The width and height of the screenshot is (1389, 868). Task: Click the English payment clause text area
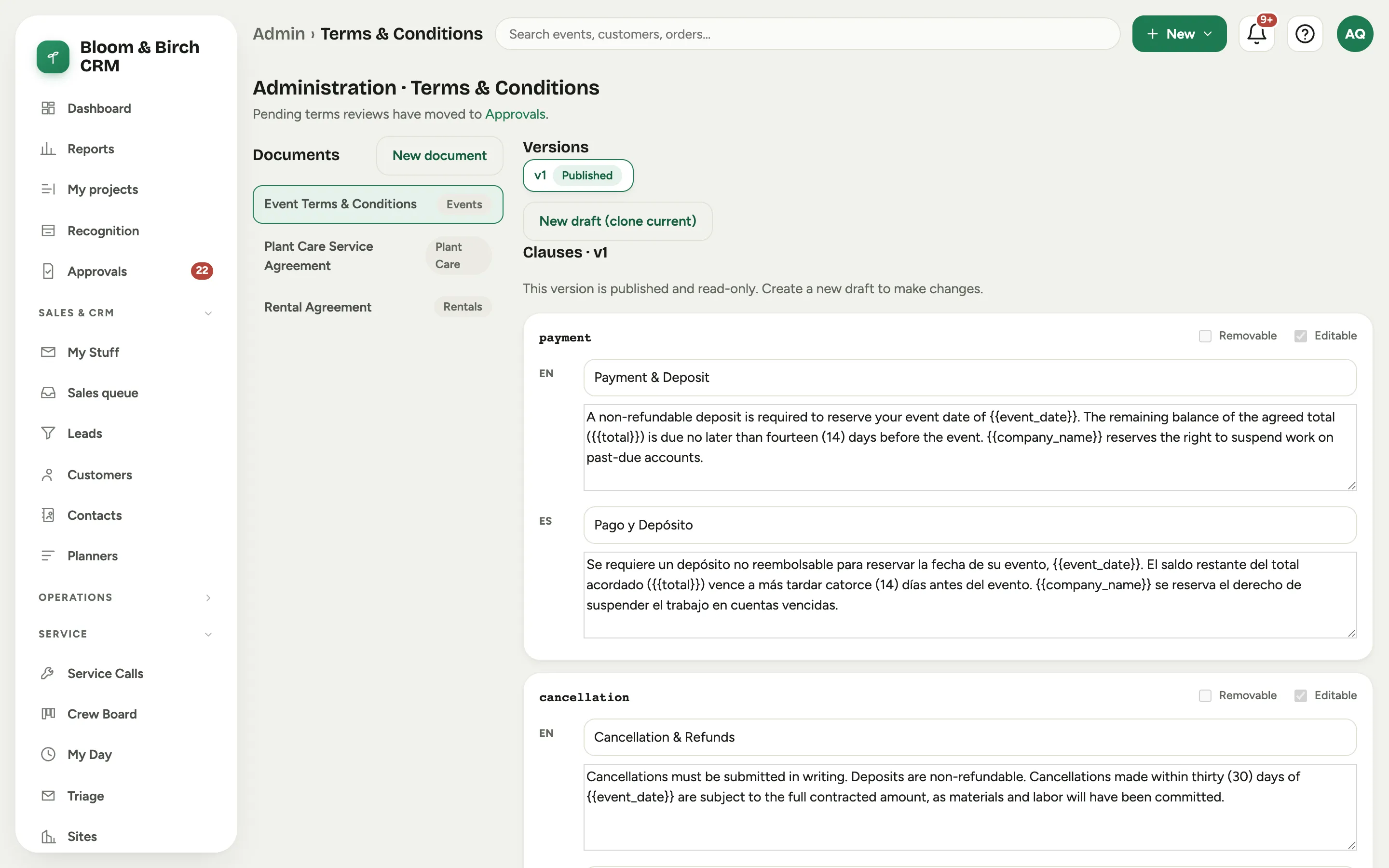click(x=970, y=447)
